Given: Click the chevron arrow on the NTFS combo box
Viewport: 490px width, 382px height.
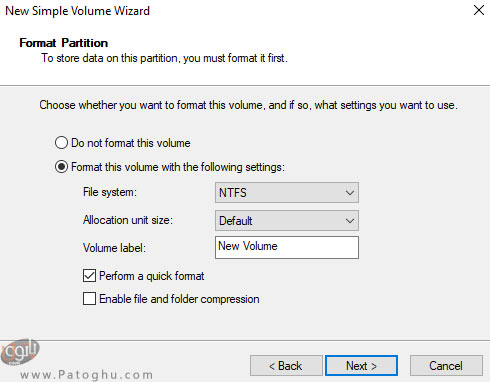Looking at the screenshot, I should [x=350, y=193].
